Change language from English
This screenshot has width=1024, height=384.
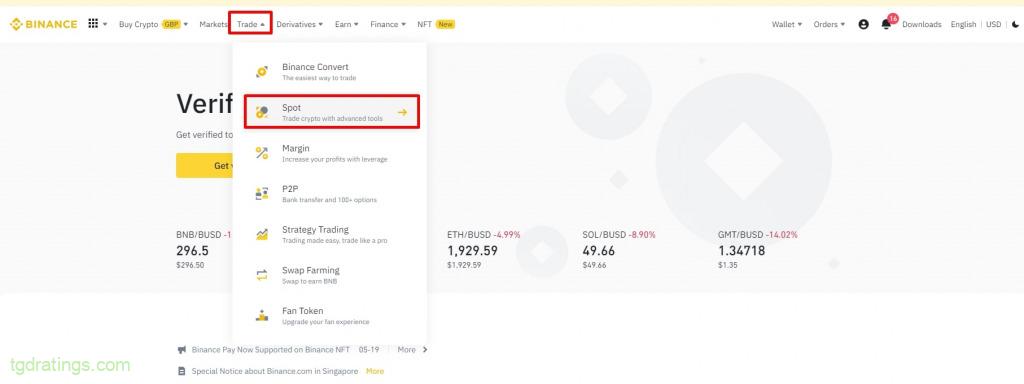click(x=963, y=24)
